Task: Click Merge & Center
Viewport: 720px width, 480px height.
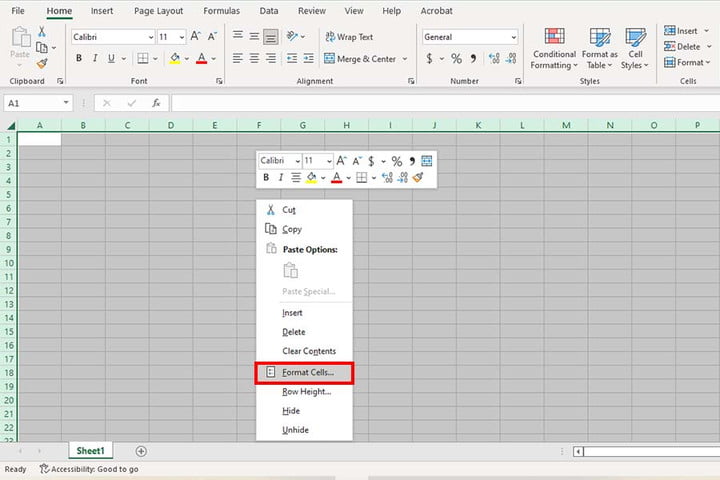Action: click(x=360, y=59)
